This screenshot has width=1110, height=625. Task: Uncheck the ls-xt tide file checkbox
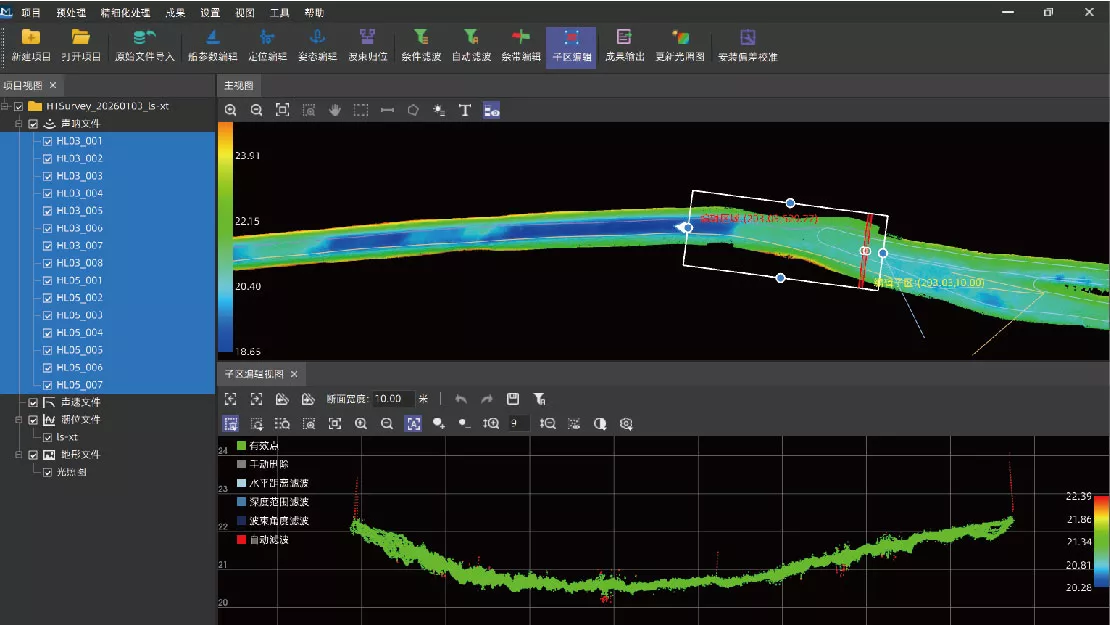tap(47, 437)
